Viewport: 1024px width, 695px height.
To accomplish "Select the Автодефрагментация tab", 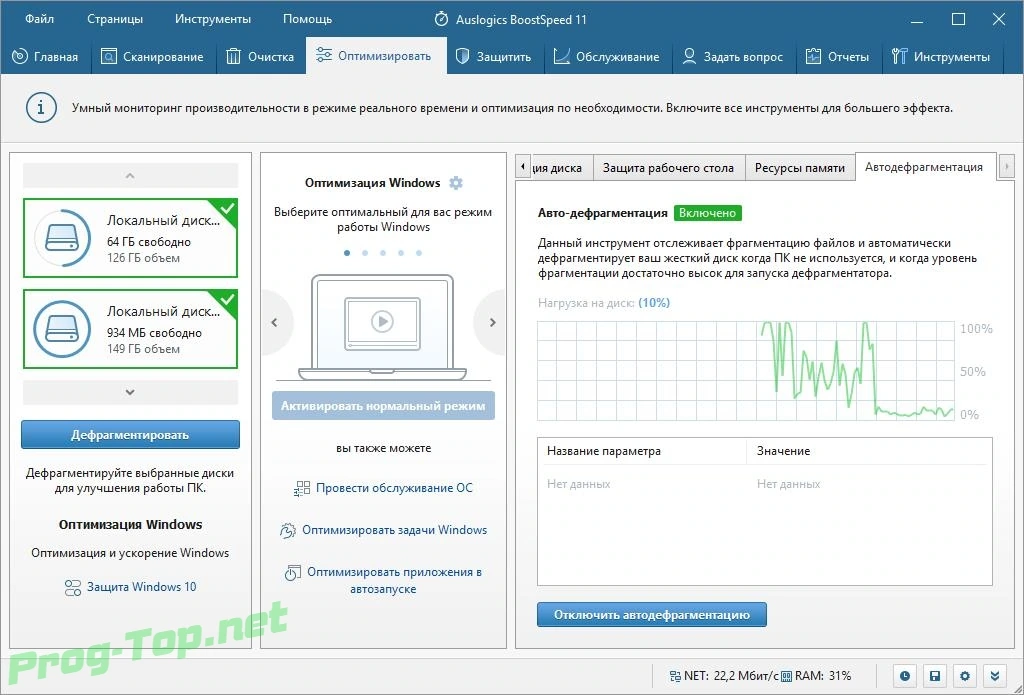I will [923, 167].
